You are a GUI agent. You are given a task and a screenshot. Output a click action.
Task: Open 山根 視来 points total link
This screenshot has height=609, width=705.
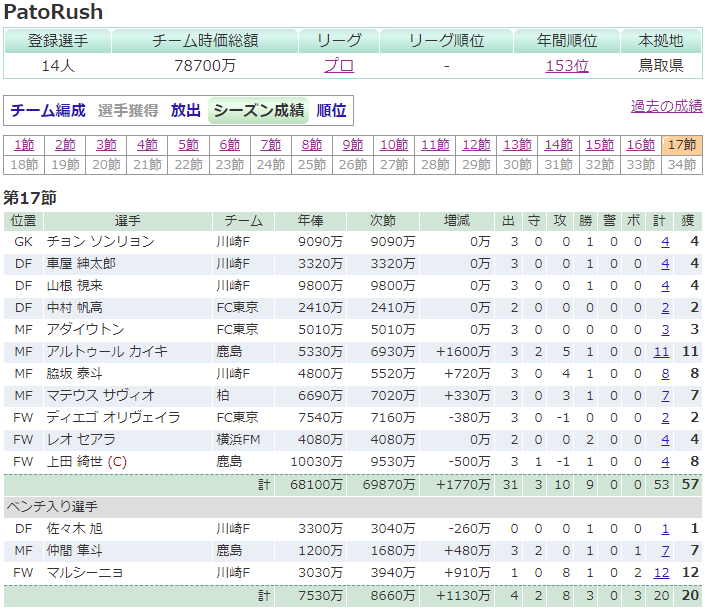pos(665,286)
